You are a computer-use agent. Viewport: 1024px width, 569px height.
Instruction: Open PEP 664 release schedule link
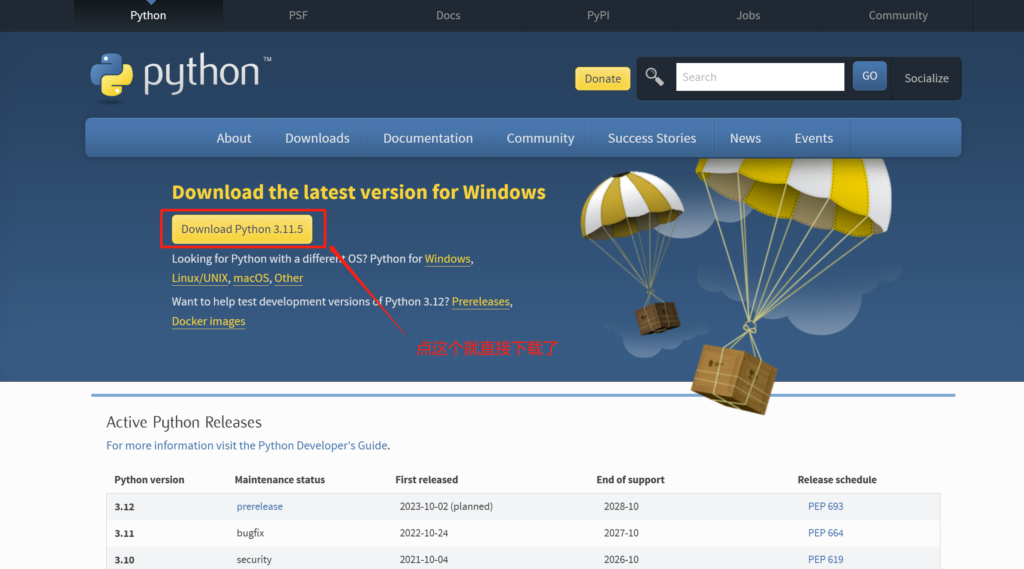(825, 533)
